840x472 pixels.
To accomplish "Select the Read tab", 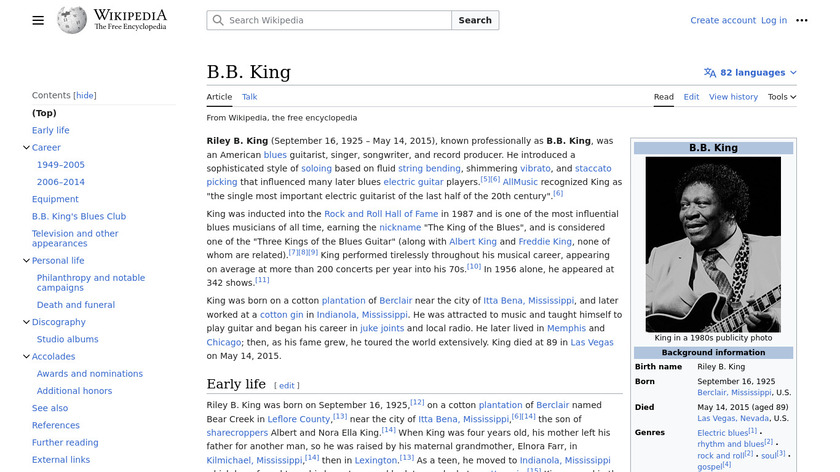I will [x=663, y=97].
